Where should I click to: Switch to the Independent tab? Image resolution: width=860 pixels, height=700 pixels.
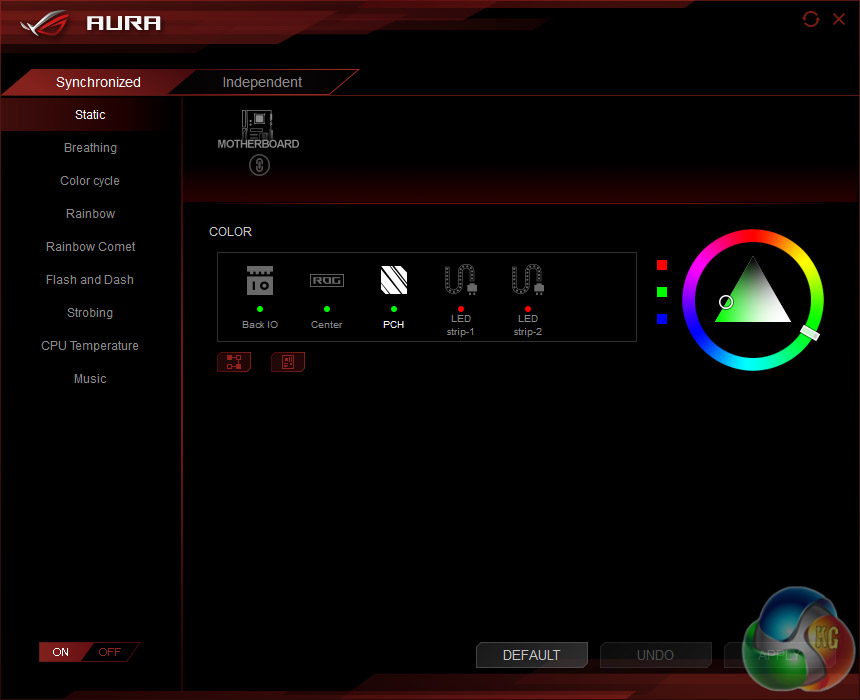(262, 82)
